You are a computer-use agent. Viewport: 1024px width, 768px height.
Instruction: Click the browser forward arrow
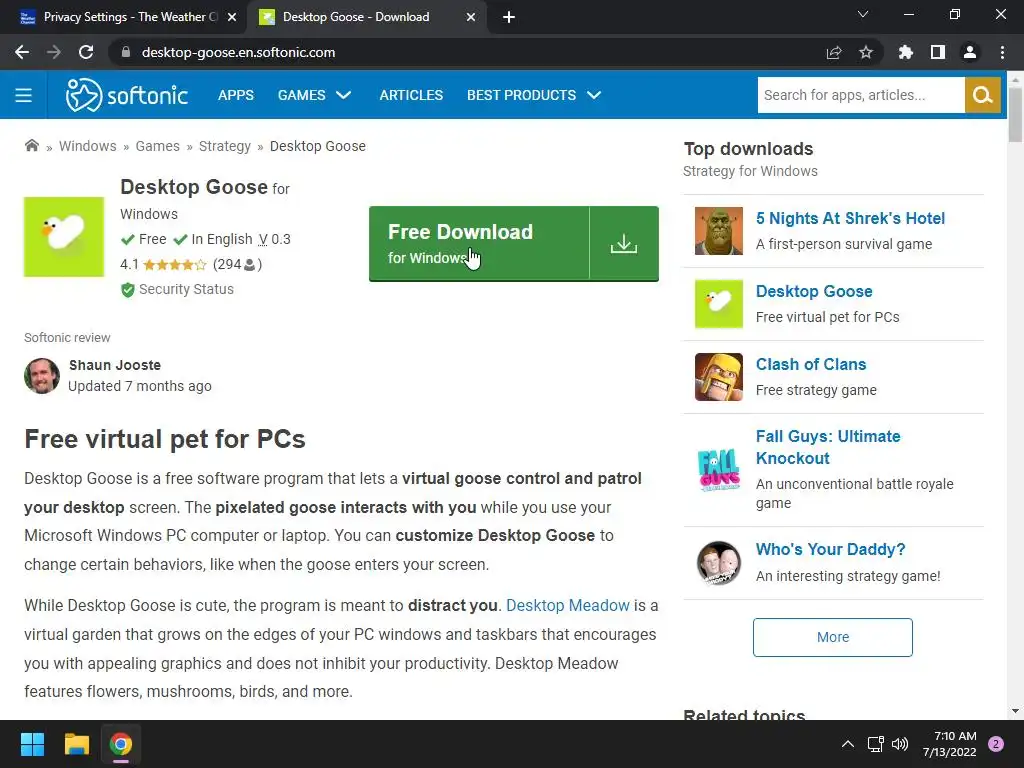pos(54,52)
